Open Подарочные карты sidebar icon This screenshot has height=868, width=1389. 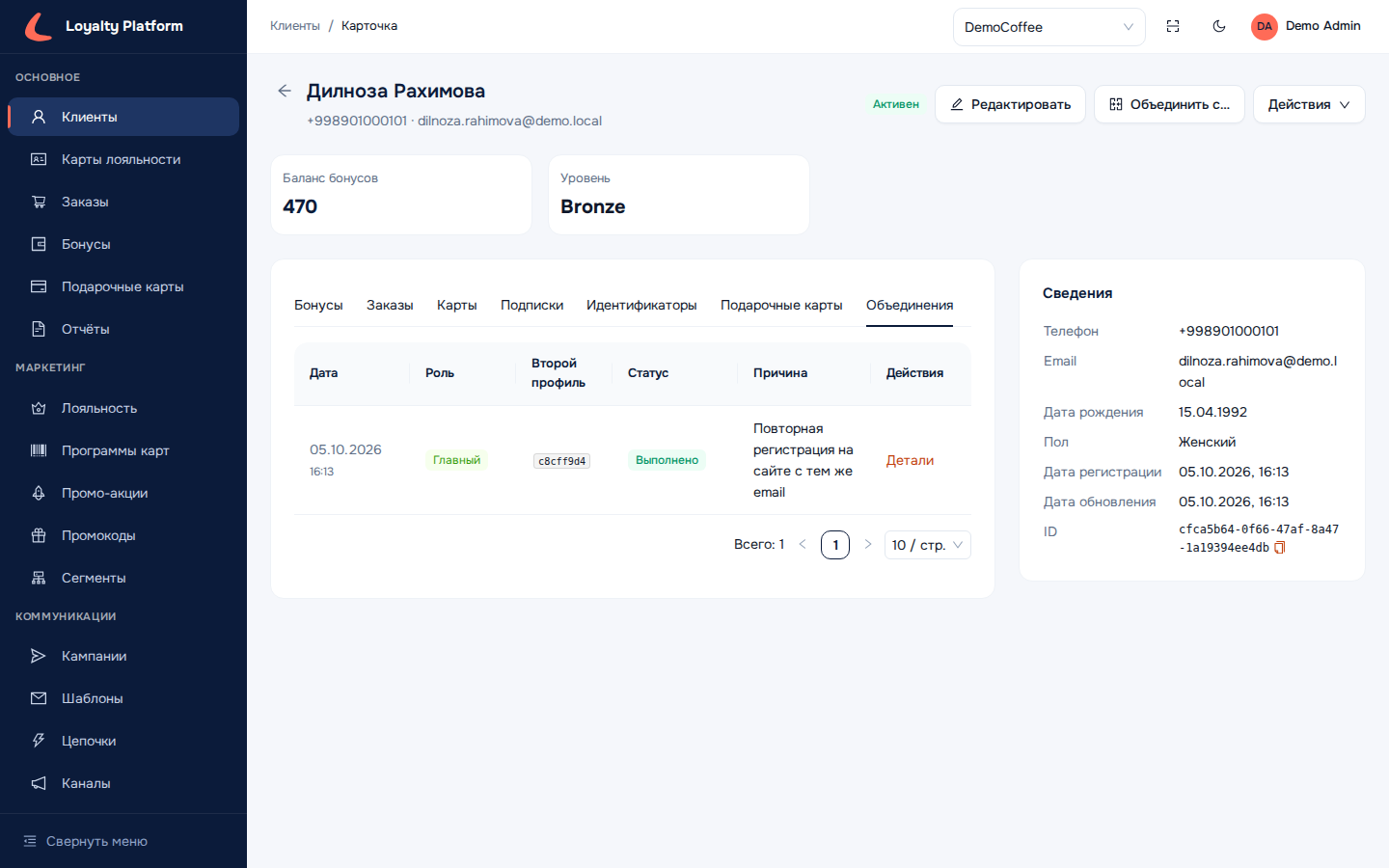pyautogui.click(x=39, y=286)
